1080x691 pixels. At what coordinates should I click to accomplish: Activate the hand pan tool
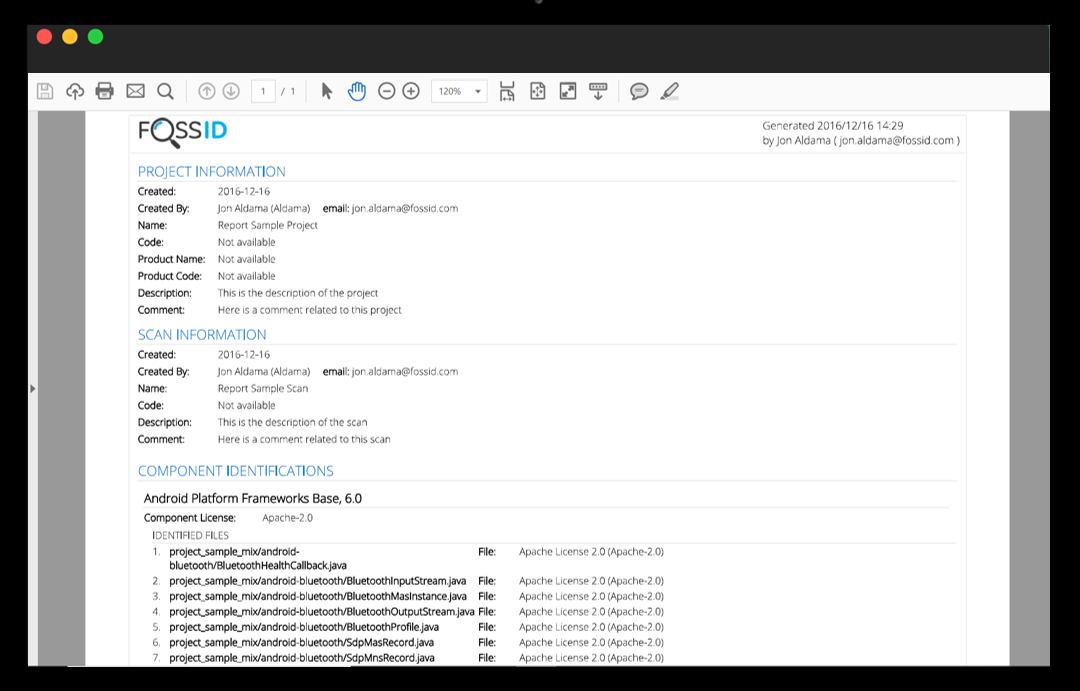(357, 91)
